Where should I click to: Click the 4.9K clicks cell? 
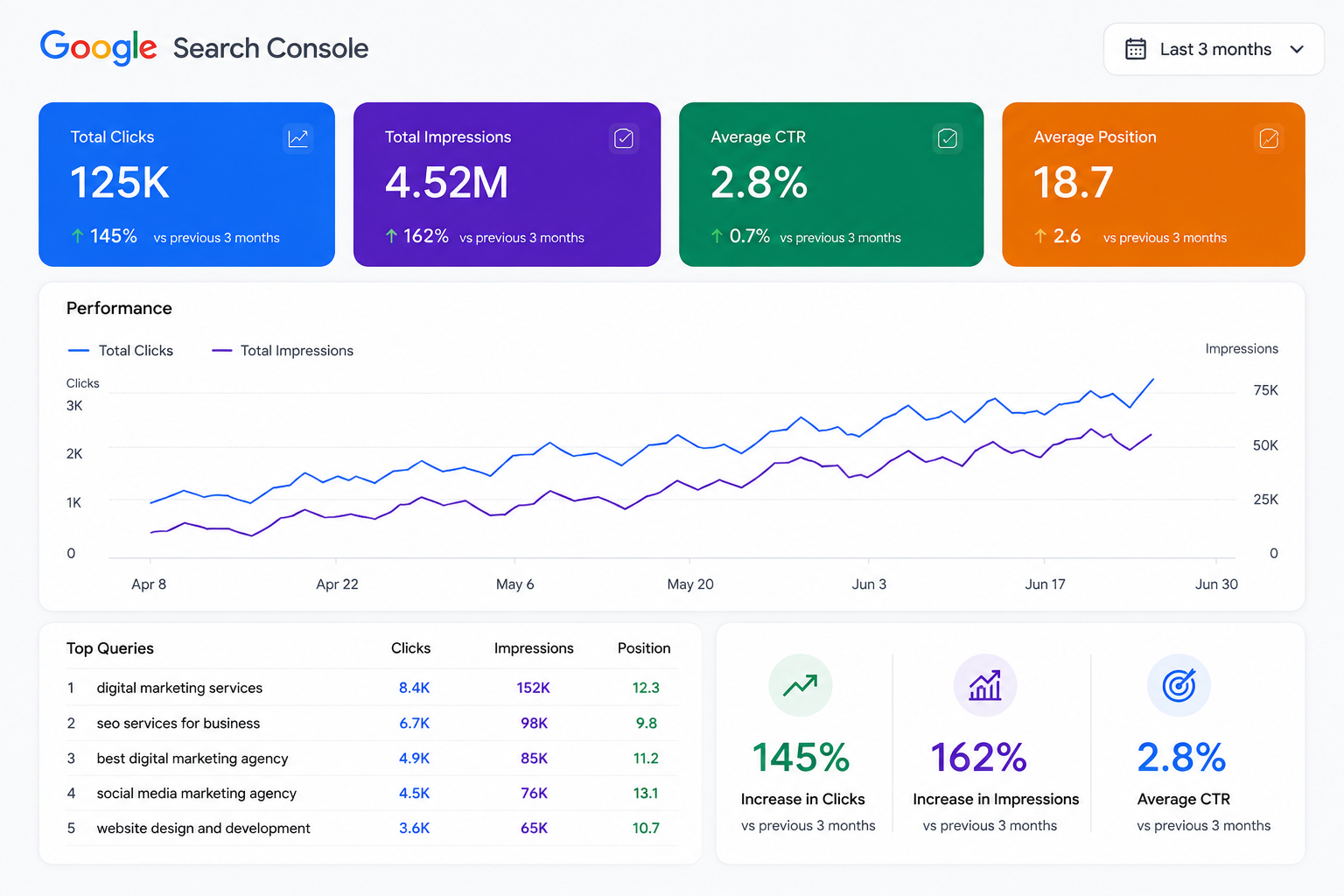pyautogui.click(x=414, y=759)
